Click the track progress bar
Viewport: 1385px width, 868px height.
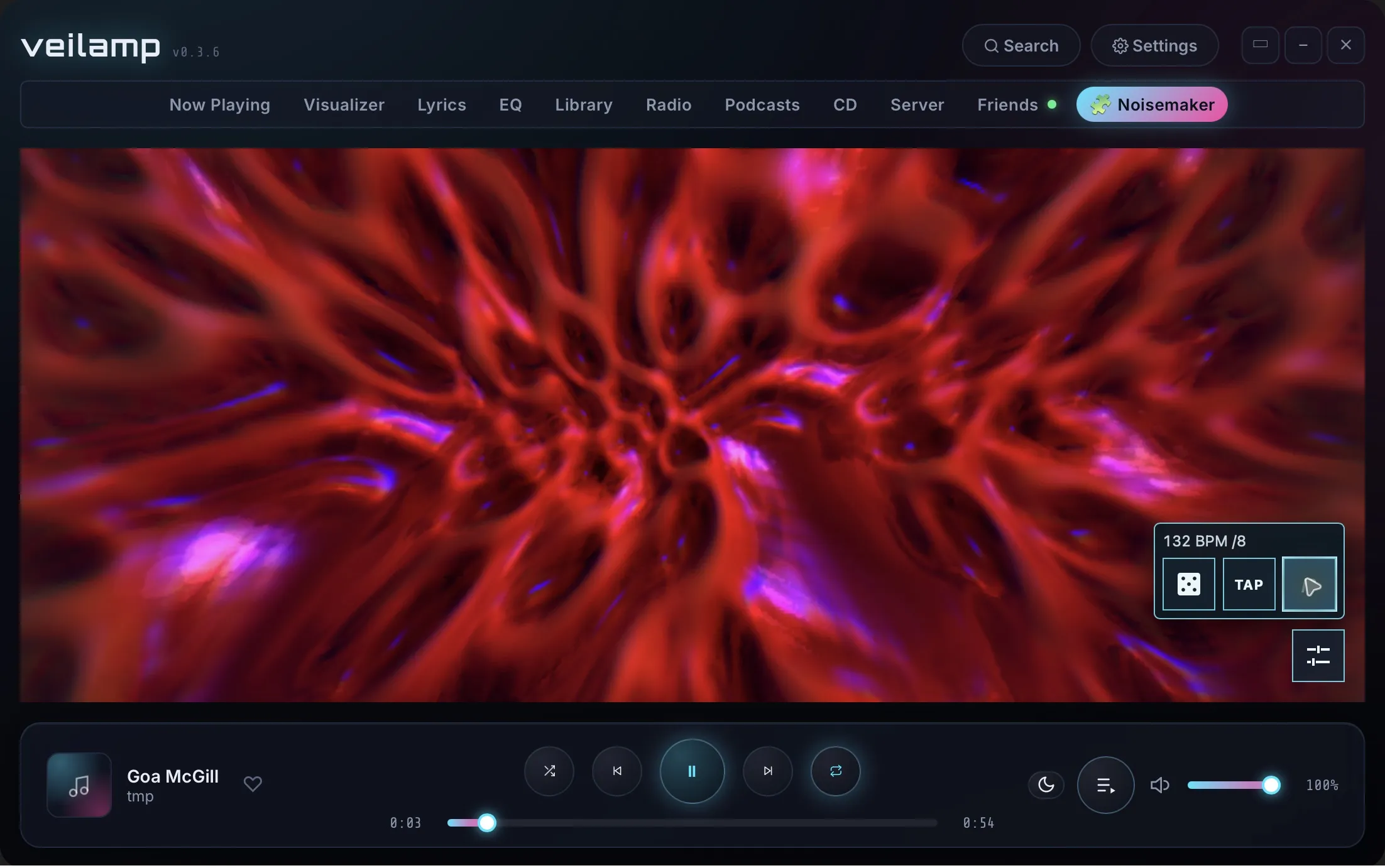coord(692,824)
